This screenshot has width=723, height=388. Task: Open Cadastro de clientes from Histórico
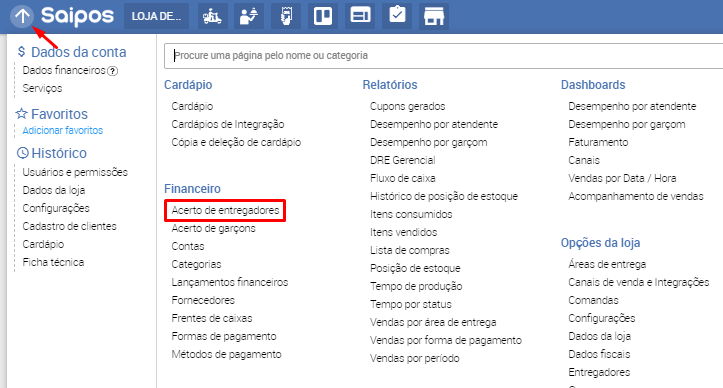click(x=70, y=226)
